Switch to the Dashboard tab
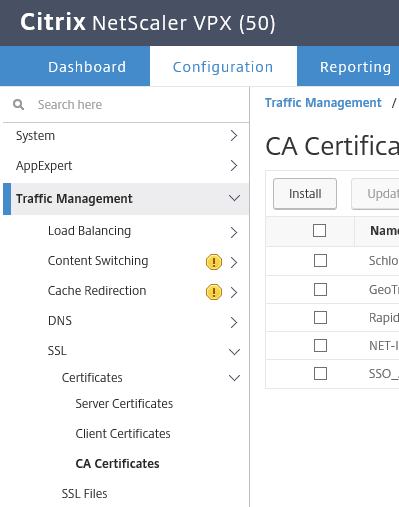The image size is (399, 507). click(x=87, y=67)
